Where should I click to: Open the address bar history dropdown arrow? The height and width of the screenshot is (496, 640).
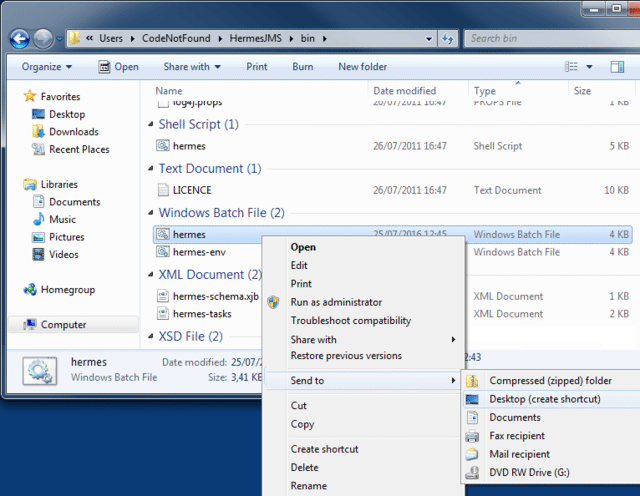coord(429,39)
